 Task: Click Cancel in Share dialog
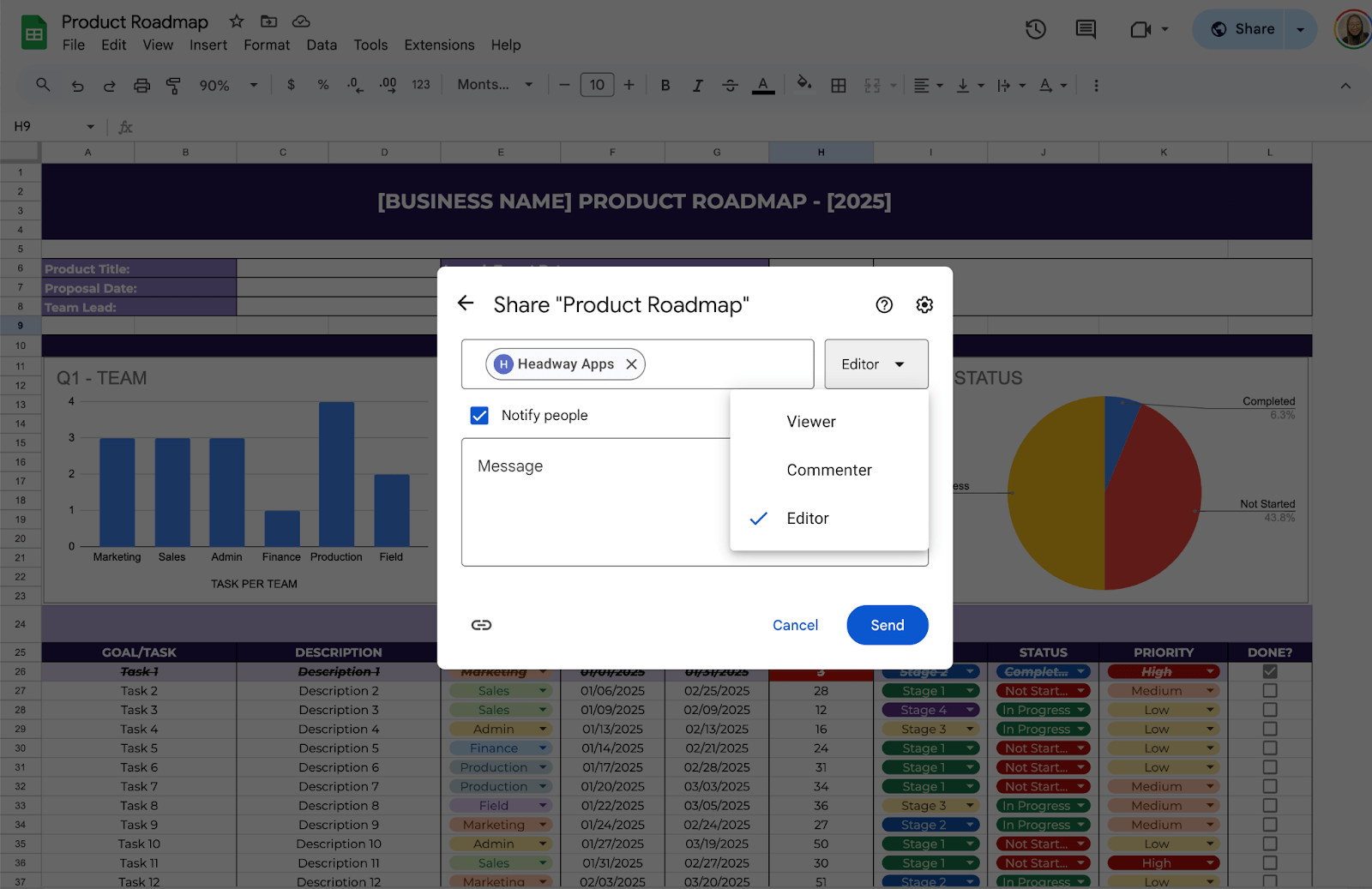[x=795, y=625]
